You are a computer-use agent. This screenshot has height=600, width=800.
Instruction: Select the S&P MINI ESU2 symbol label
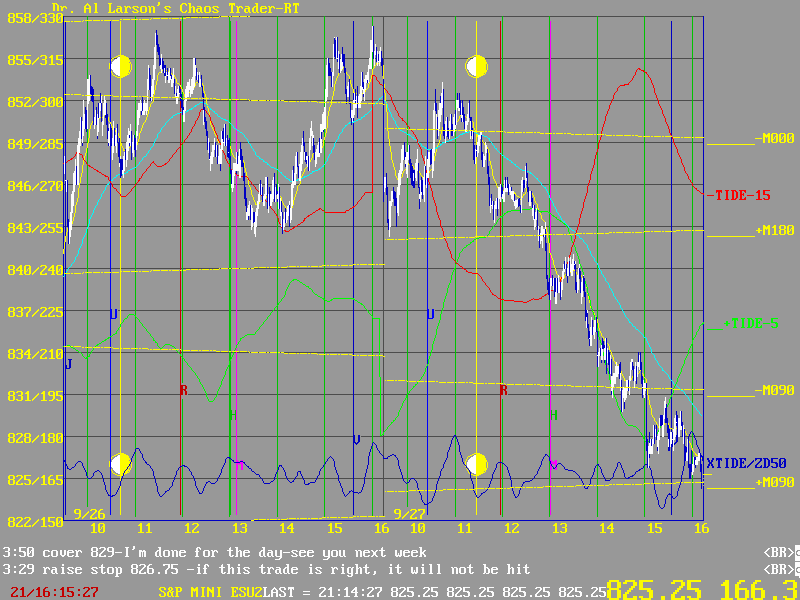[208, 592]
